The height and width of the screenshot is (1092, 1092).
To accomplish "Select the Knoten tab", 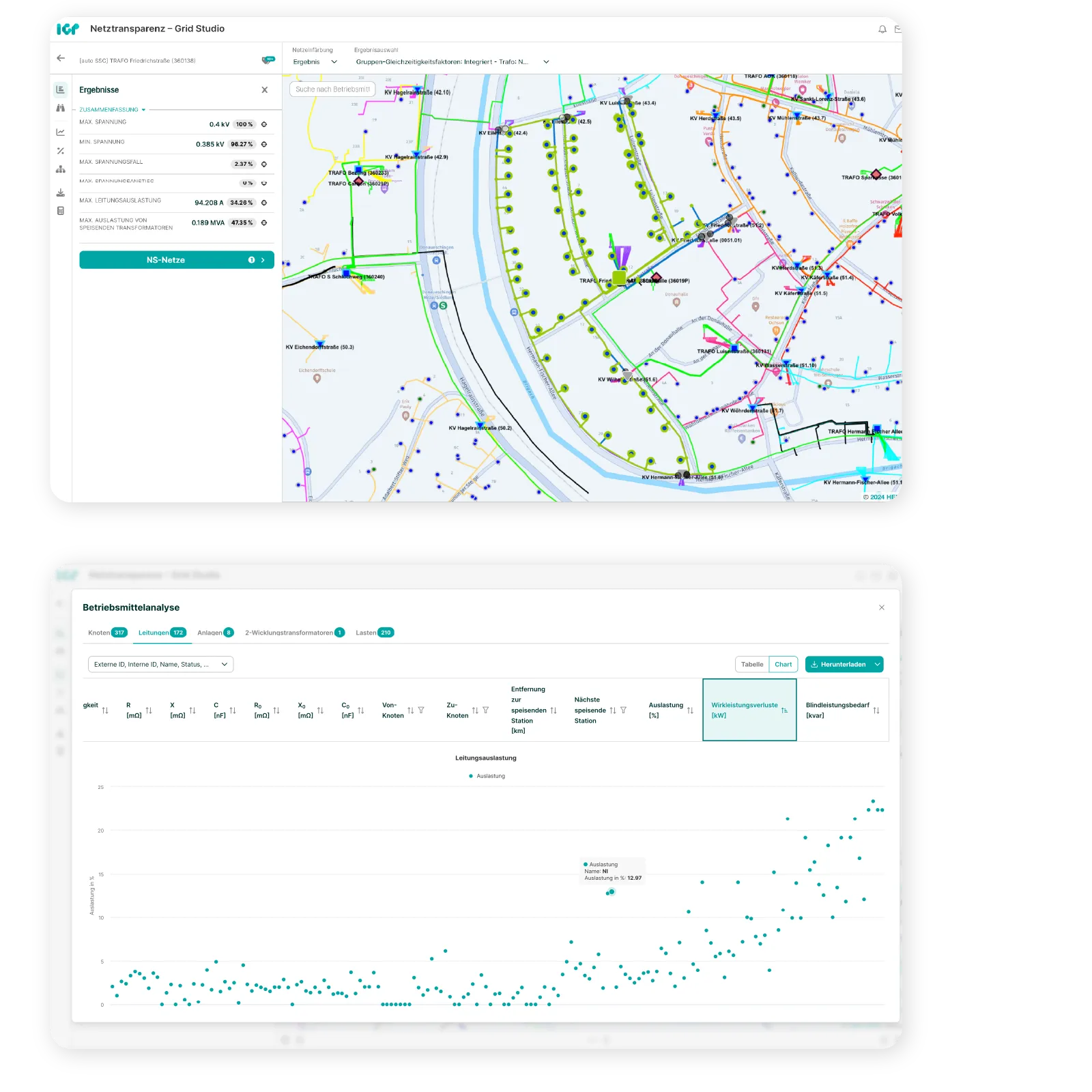I will (x=108, y=633).
